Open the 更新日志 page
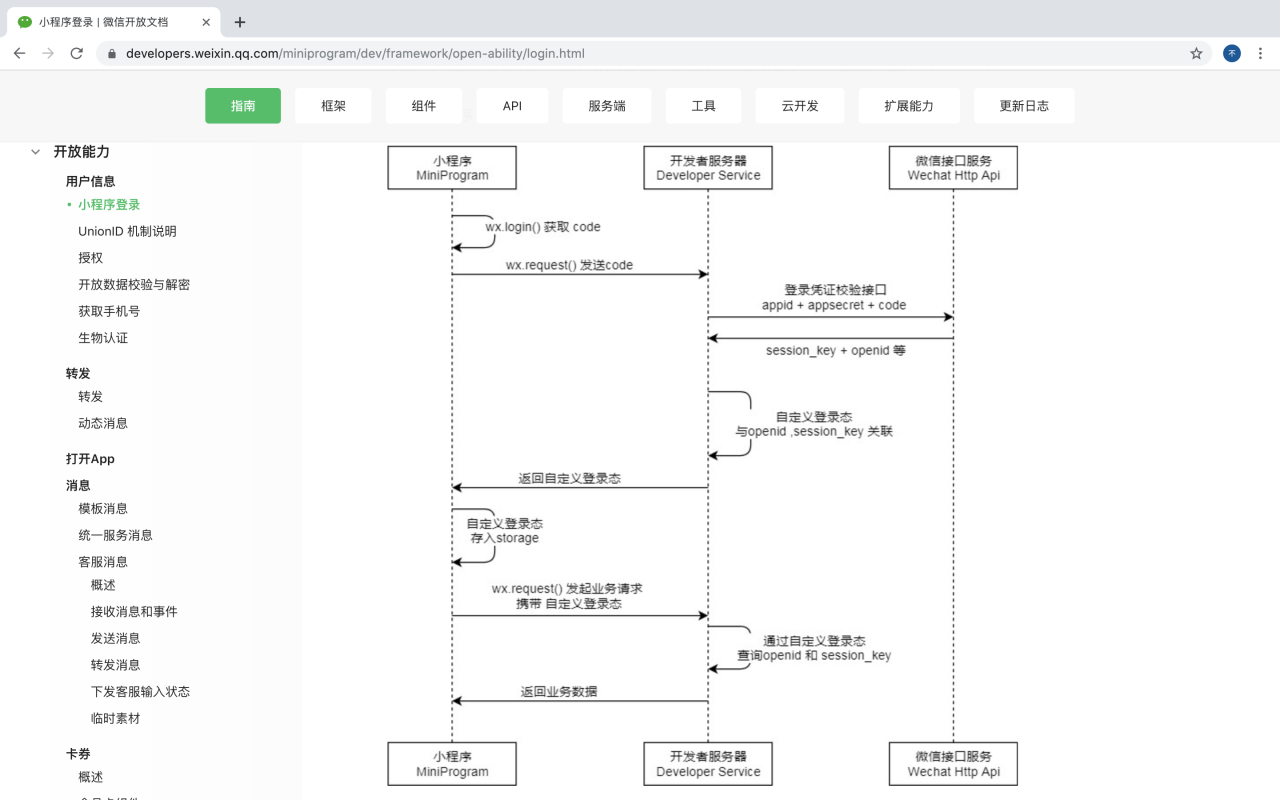Viewport: 1280px width, 800px height. (x=1024, y=105)
